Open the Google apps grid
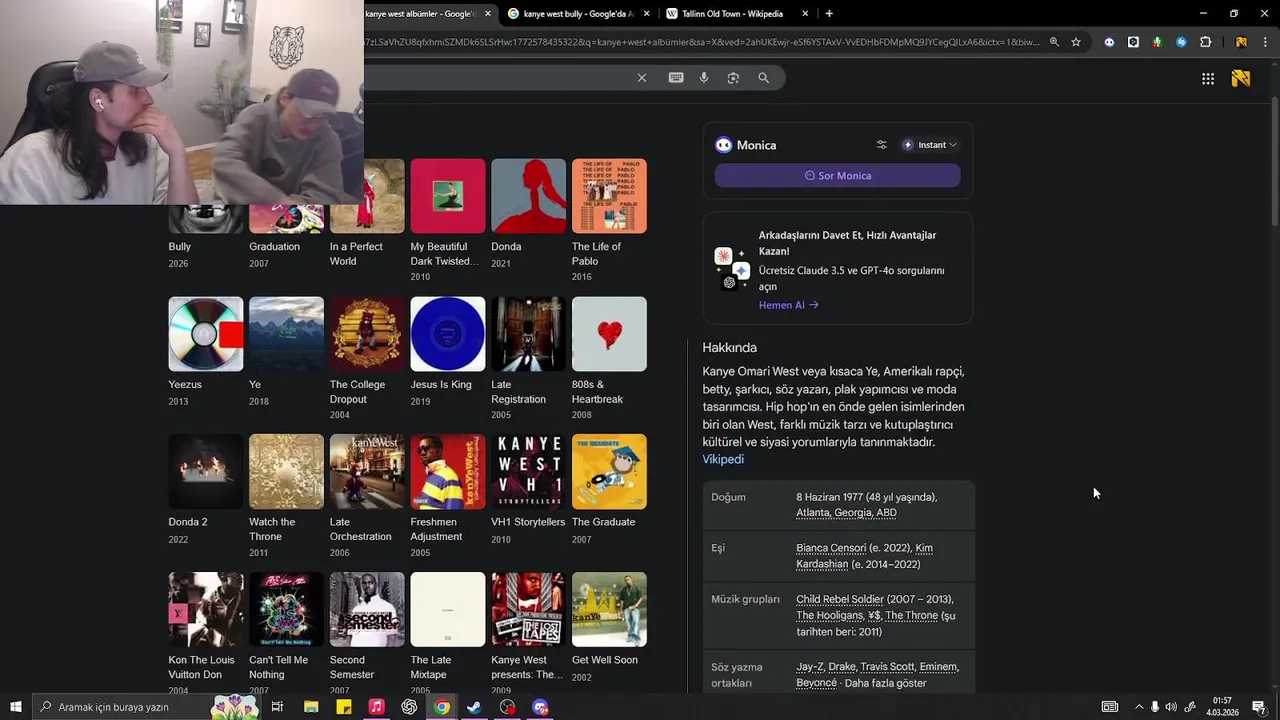The width and height of the screenshot is (1280, 720). point(1208,78)
